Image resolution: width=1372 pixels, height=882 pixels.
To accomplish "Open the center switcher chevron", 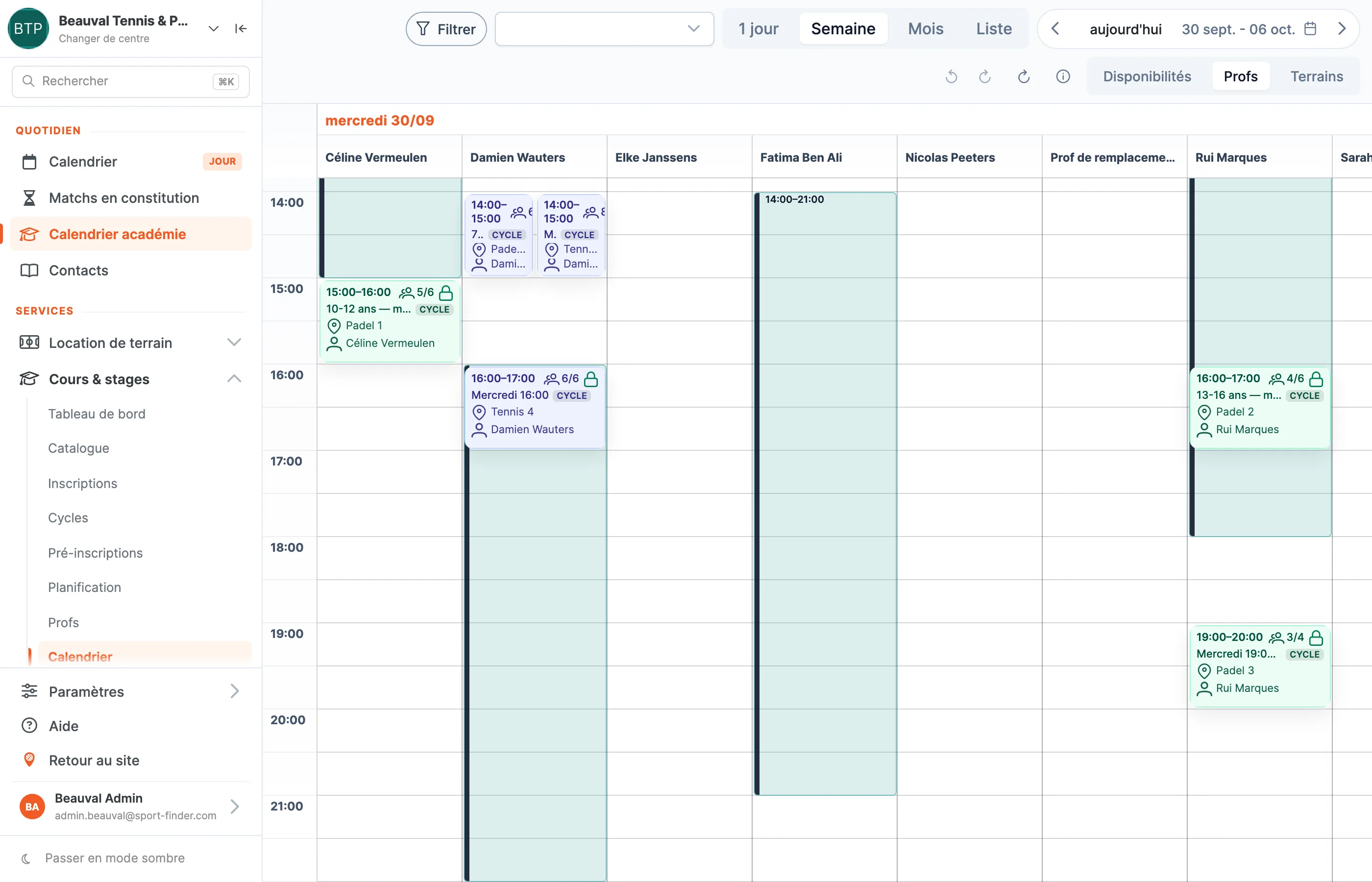I will tap(214, 28).
